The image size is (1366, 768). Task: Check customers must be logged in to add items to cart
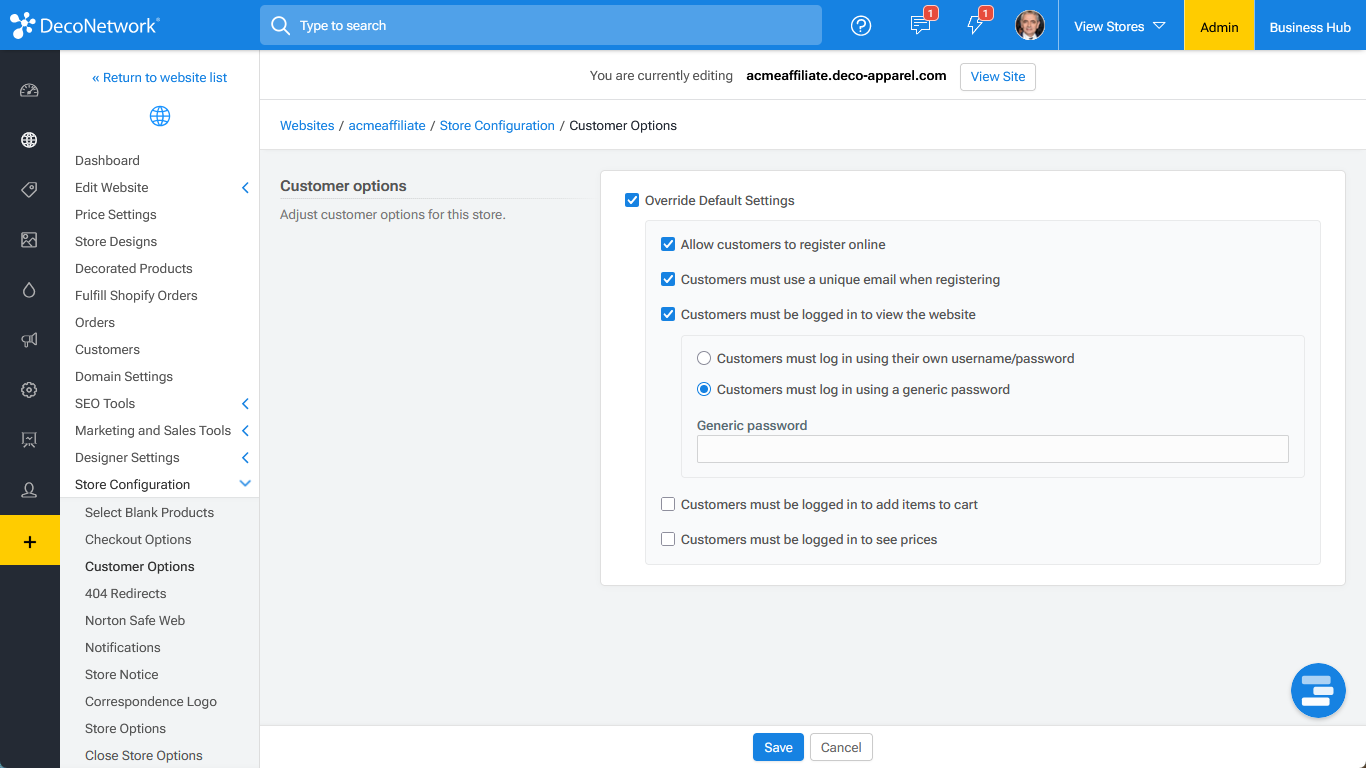point(668,505)
